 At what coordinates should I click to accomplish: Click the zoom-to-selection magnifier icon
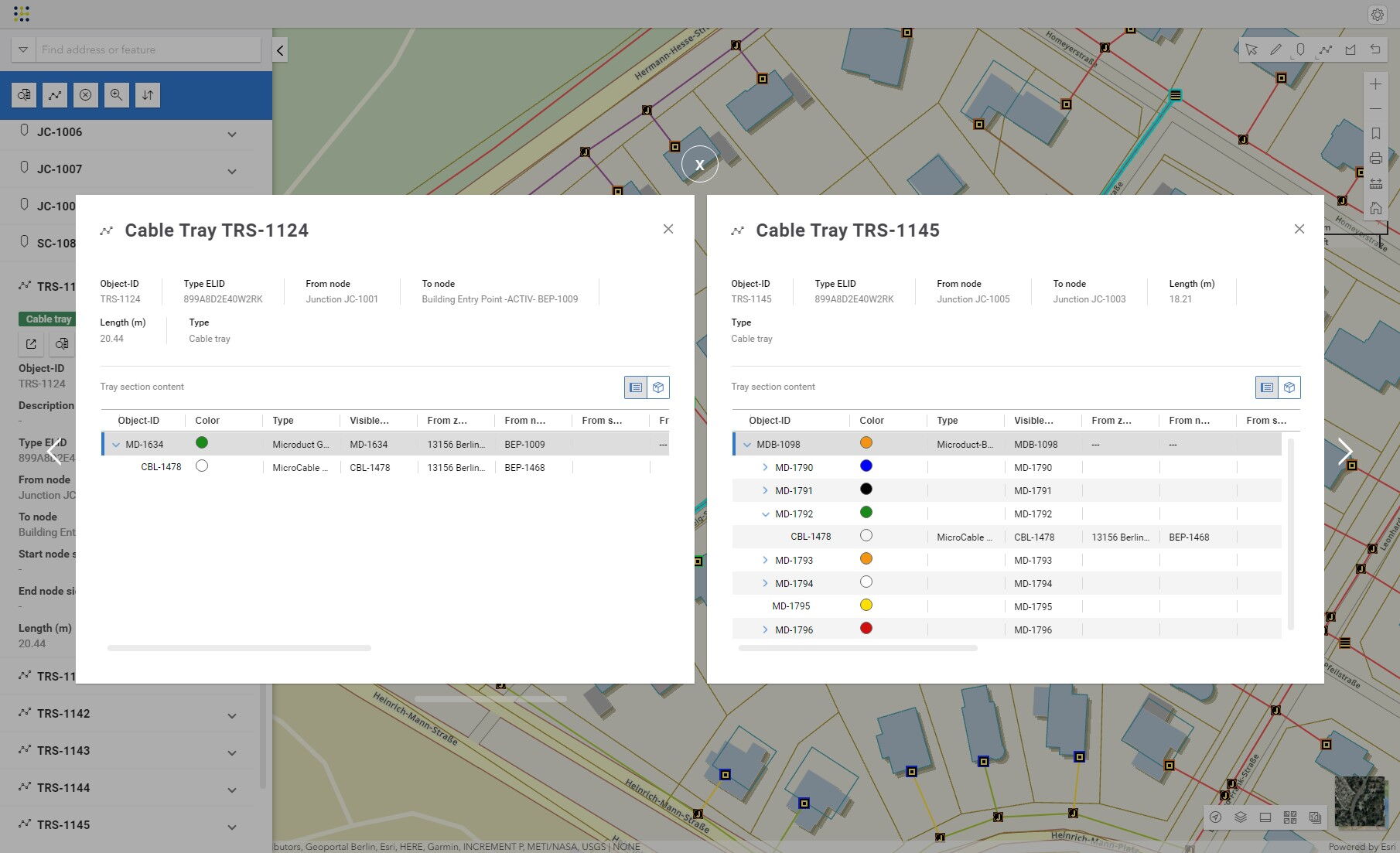click(116, 95)
